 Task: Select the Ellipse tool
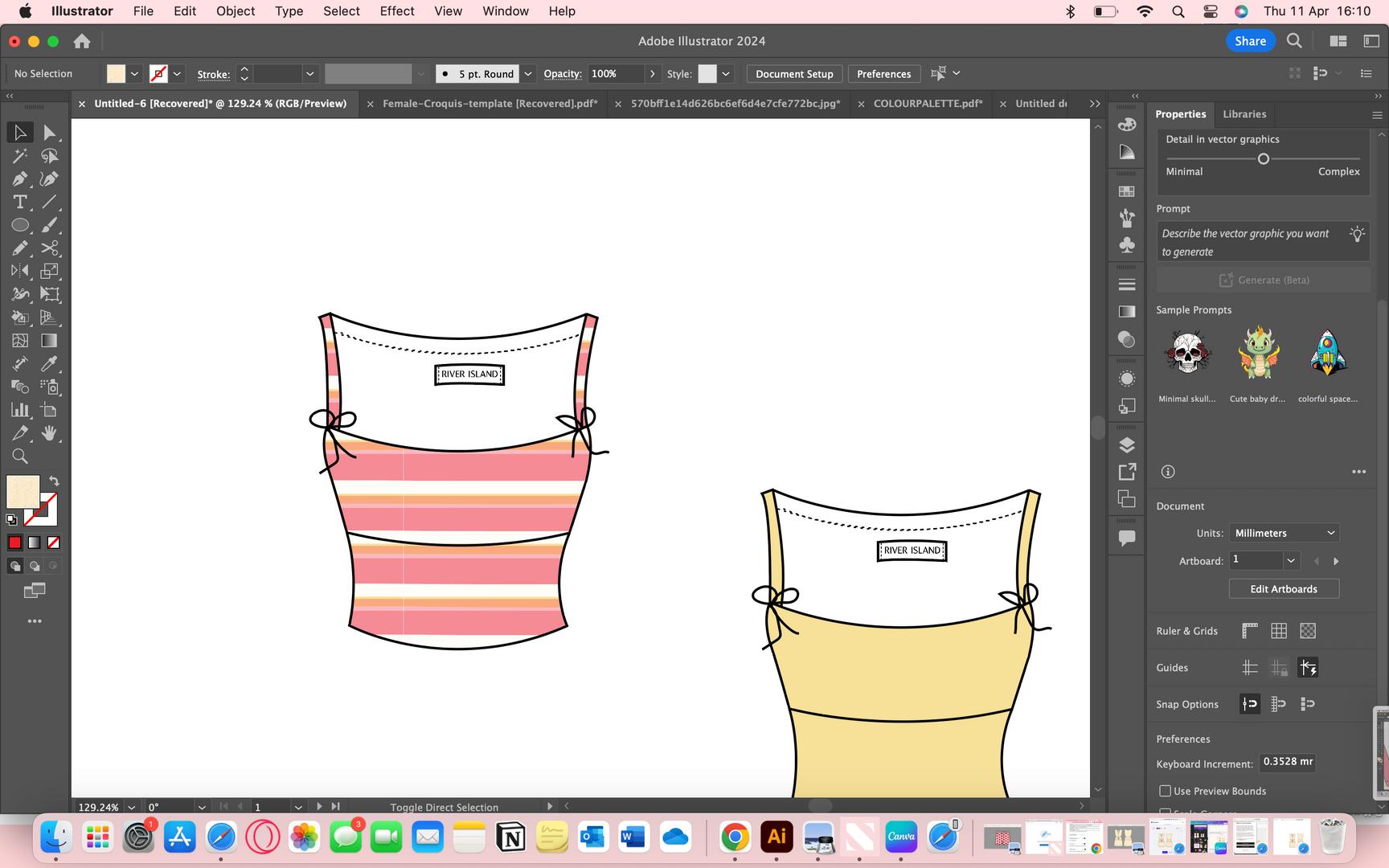20,226
